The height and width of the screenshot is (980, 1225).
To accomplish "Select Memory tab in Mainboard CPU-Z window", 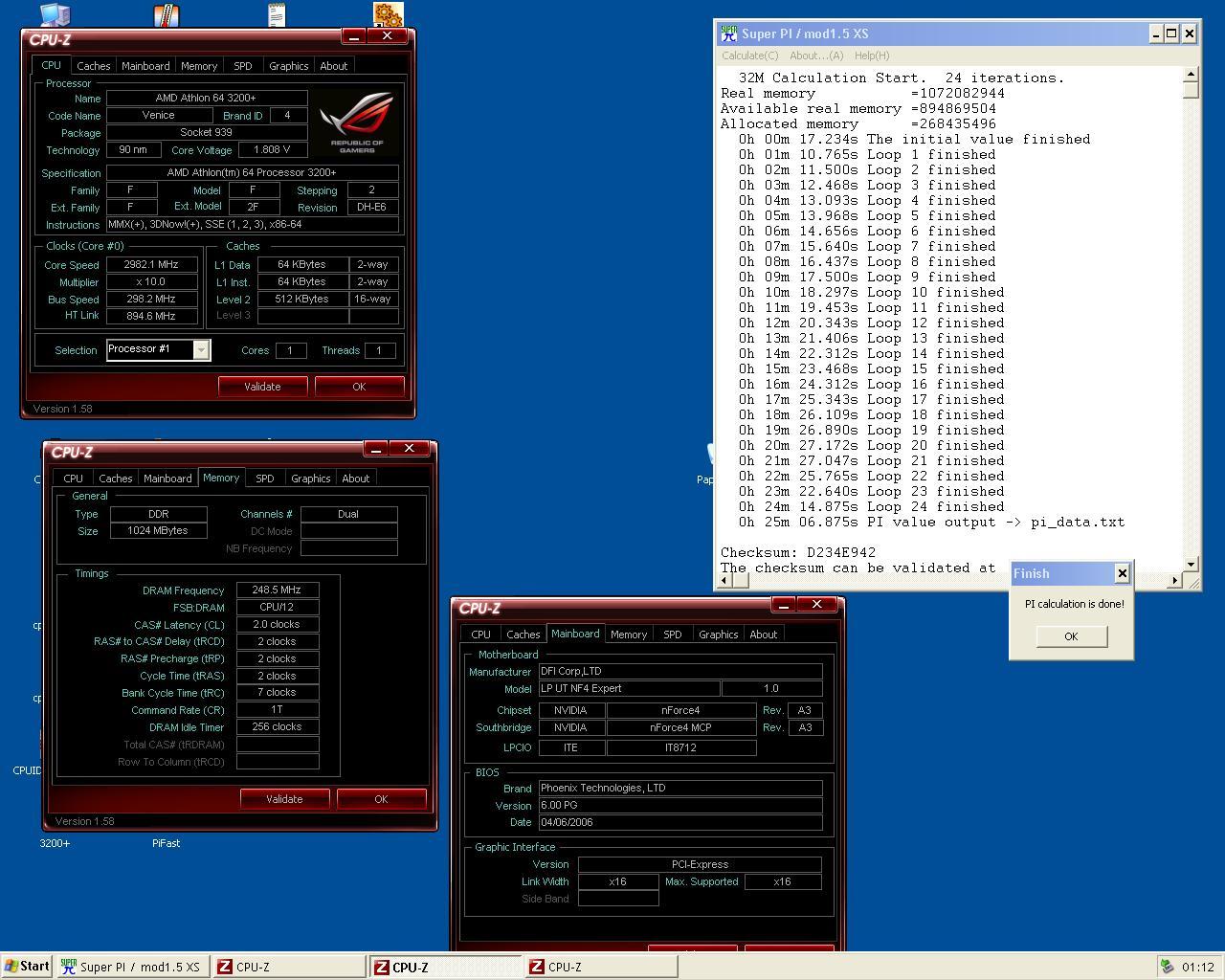I will pos(629,635).
